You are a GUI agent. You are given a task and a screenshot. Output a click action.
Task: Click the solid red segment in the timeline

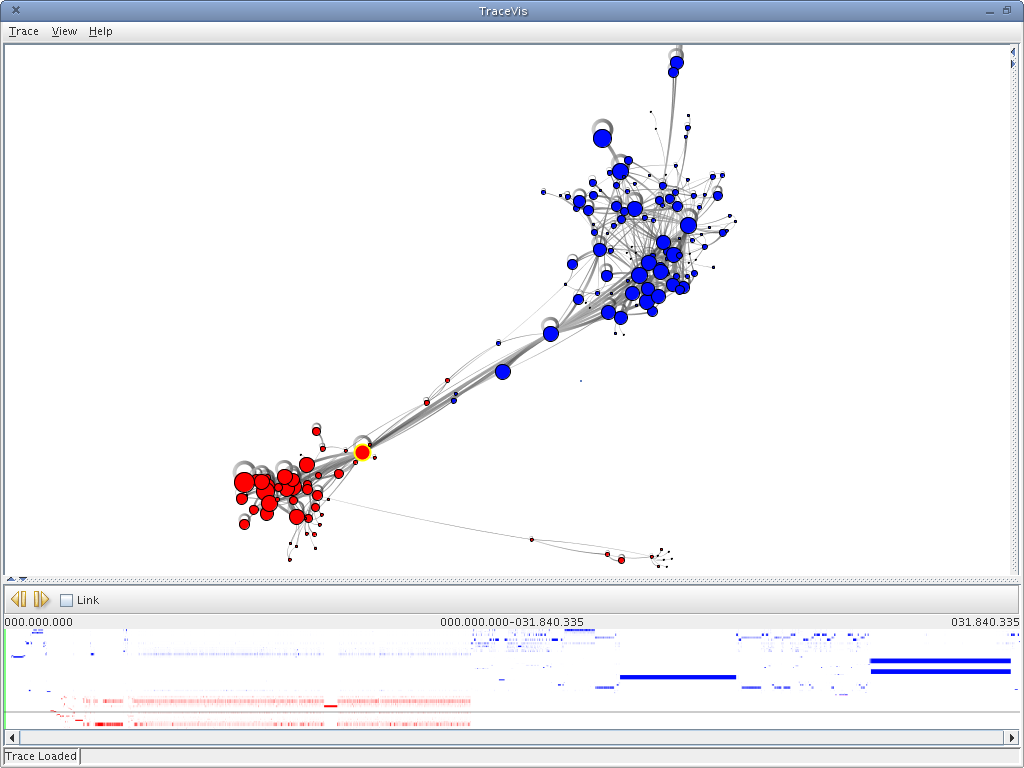coord(330,706)
